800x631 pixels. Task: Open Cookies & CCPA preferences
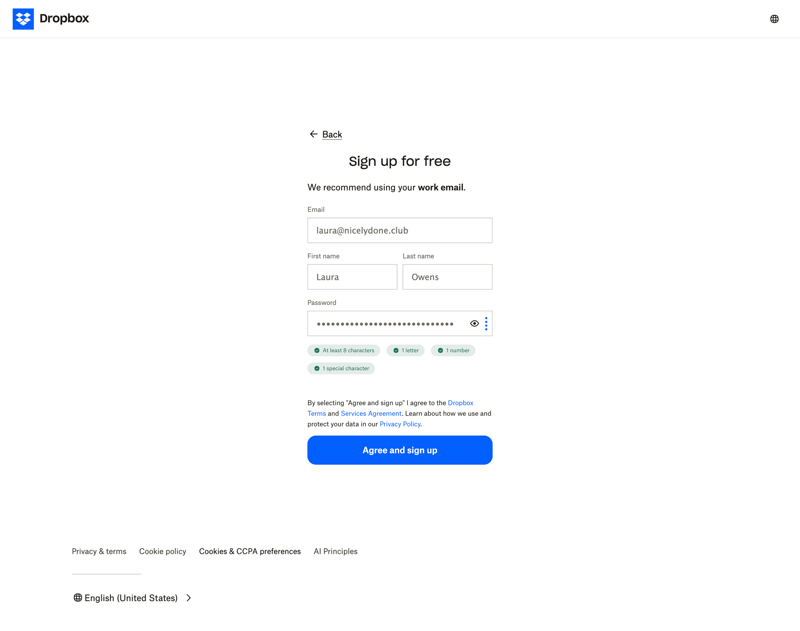click(x=250, y=551)
